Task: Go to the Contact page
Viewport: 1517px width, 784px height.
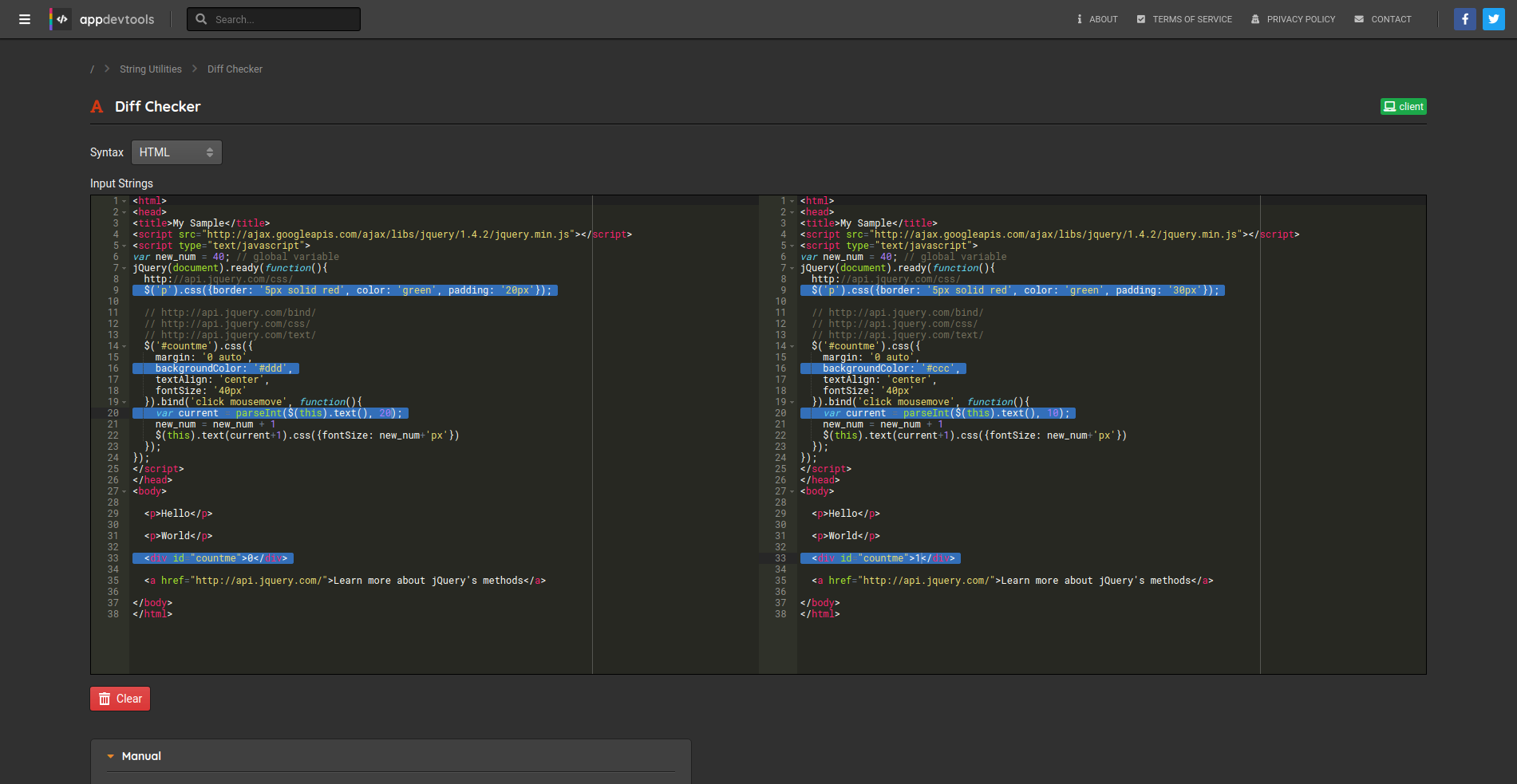Action: [x=1383, y=19]
